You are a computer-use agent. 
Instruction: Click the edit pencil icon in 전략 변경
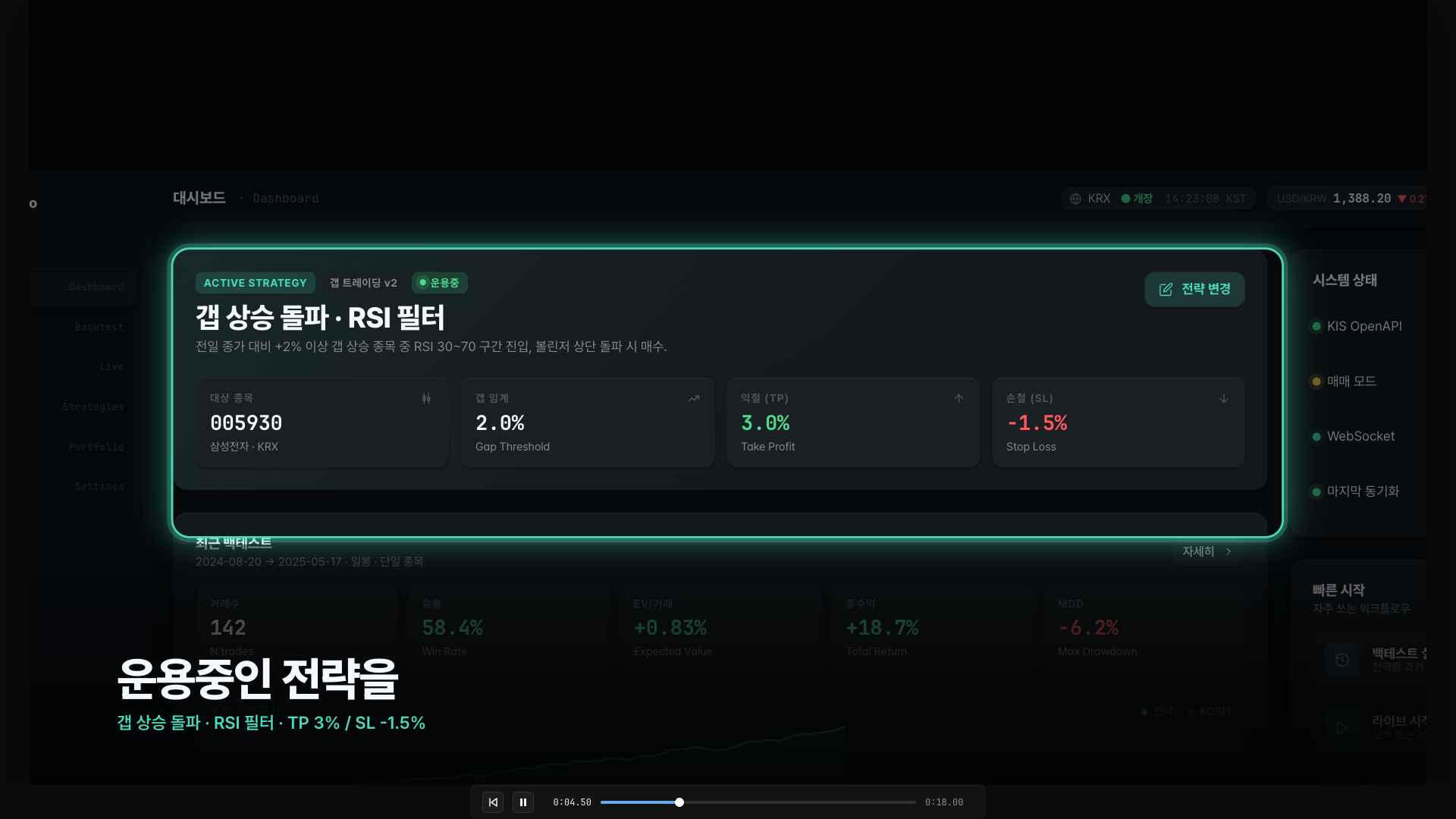coord(1166,290)
